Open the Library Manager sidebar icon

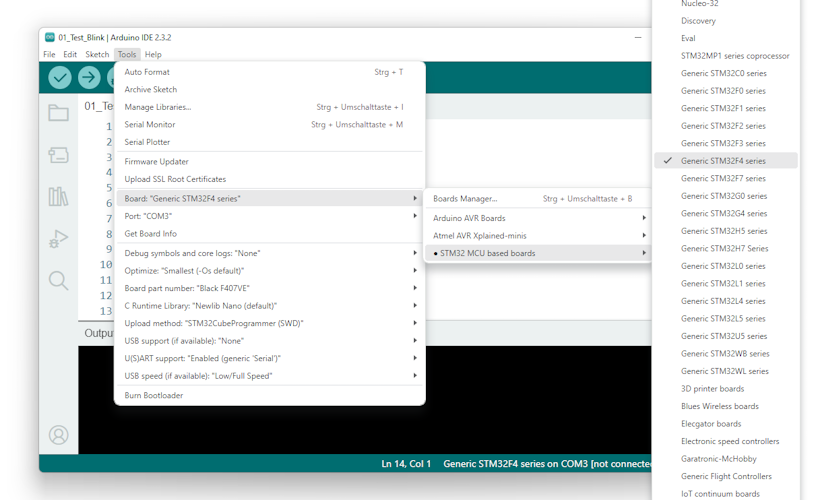click(58, 196)
